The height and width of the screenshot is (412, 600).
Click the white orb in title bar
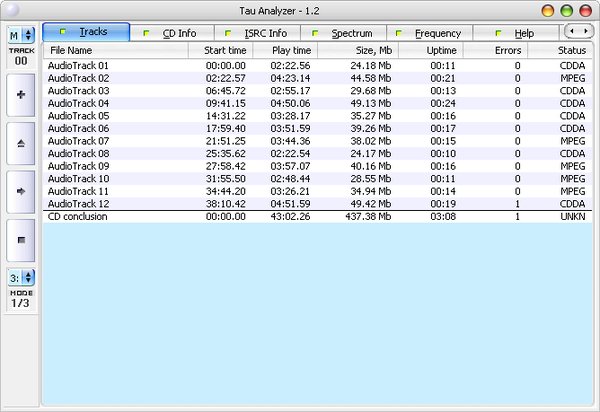[11, 10]
